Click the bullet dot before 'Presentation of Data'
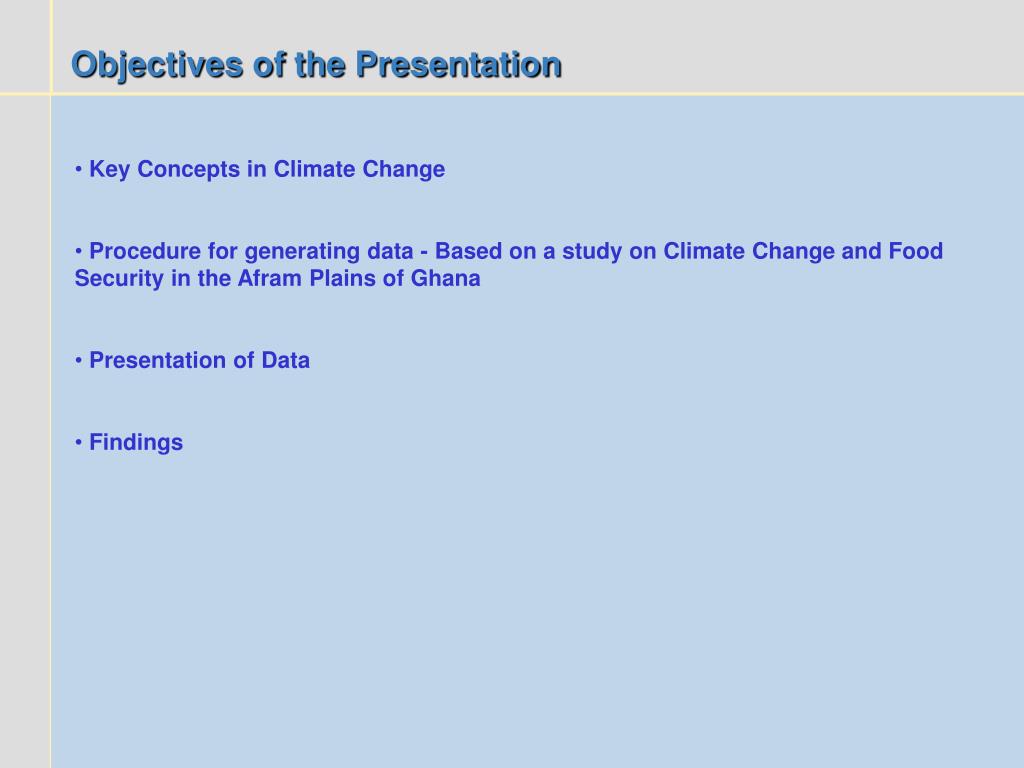Screen dimensions: 1024x768 click(x=78, y=360)
